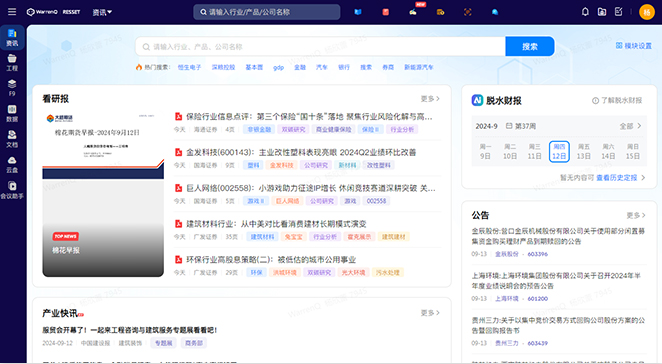Open 查看历史定报 link
The height and width of the screenshot is (364, 662).
[x=621, y=177]
